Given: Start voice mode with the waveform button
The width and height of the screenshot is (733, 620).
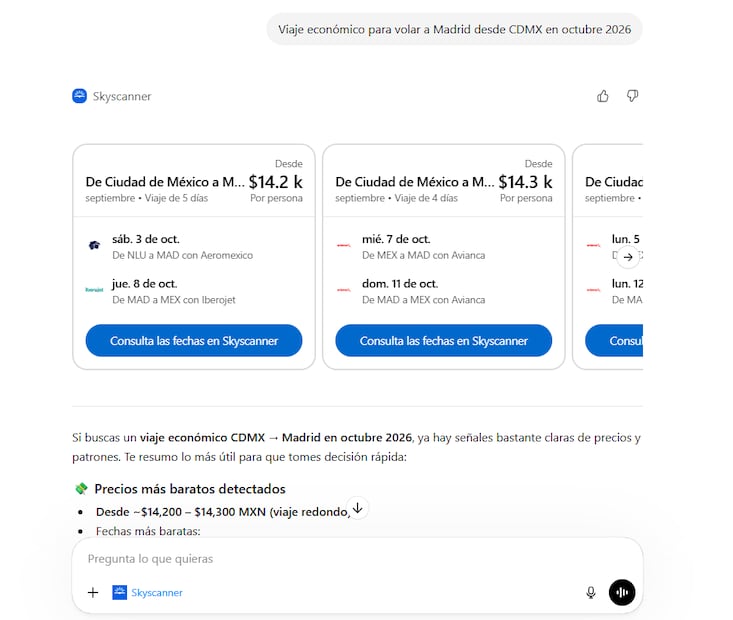Looking at the screenshot, I should (622, 592).
